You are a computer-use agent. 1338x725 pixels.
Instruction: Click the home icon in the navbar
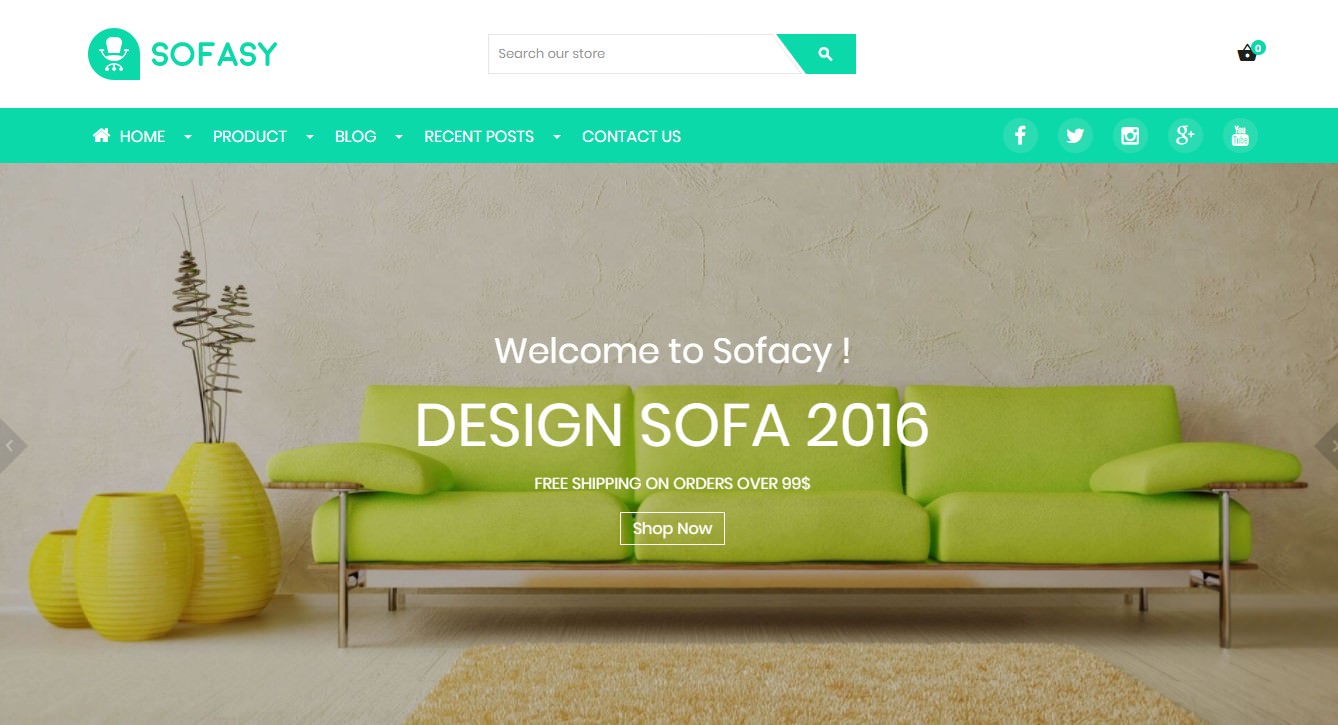pyautogui.click(x=101, y=135)
